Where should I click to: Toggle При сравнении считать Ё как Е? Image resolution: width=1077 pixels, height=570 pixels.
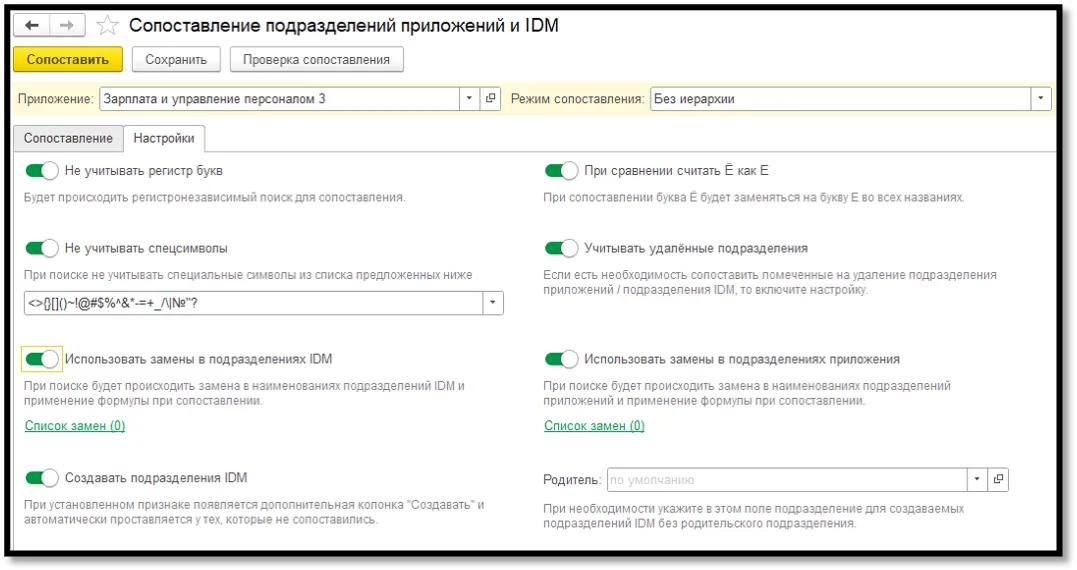point(561,170)
